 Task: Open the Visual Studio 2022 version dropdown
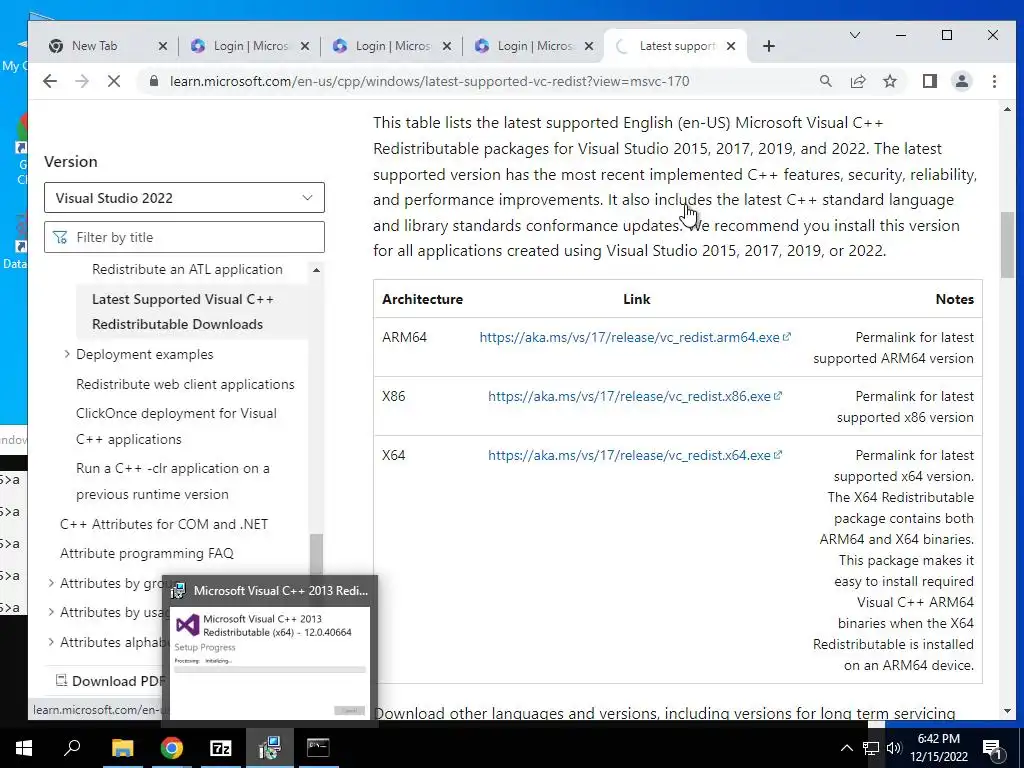[x=184, y=198]
